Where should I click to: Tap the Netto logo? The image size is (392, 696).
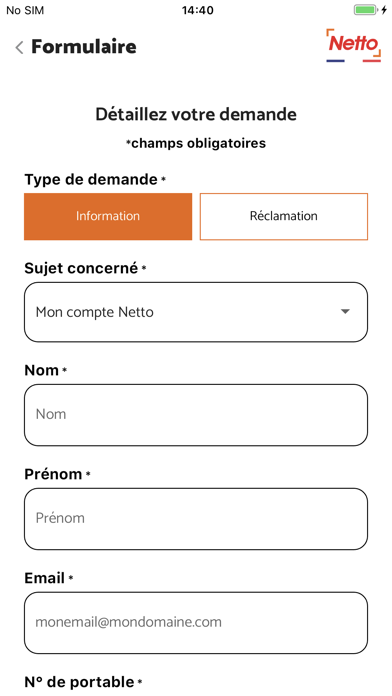coord(353,45)
